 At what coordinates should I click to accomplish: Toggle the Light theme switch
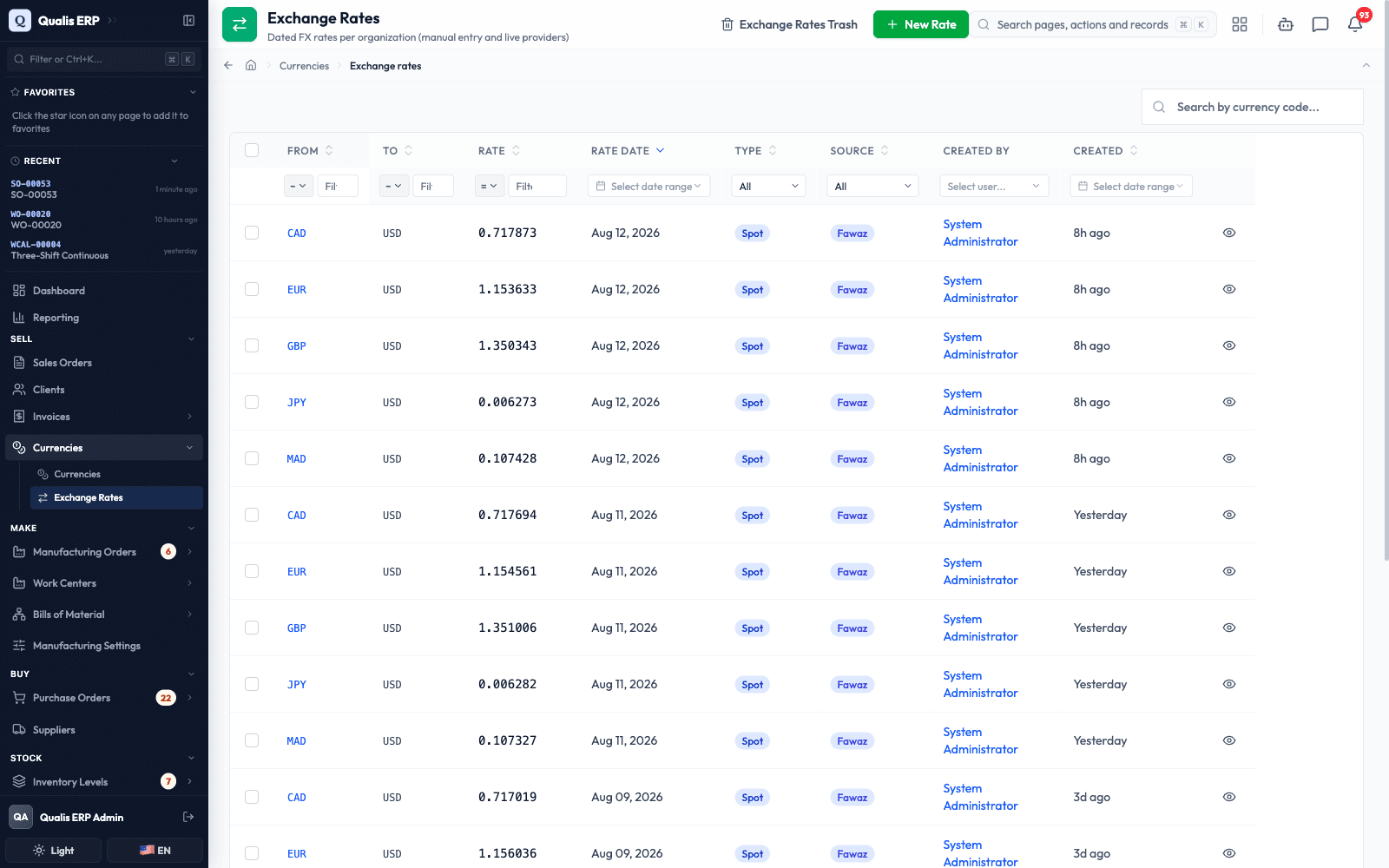point(54,851)
